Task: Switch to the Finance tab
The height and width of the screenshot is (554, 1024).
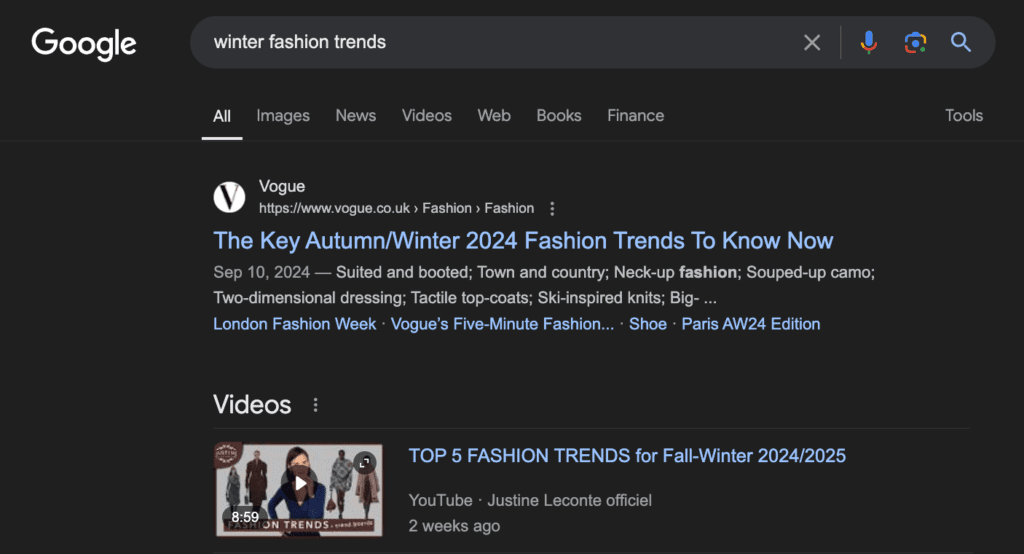Action: click(x=635, y=116)
